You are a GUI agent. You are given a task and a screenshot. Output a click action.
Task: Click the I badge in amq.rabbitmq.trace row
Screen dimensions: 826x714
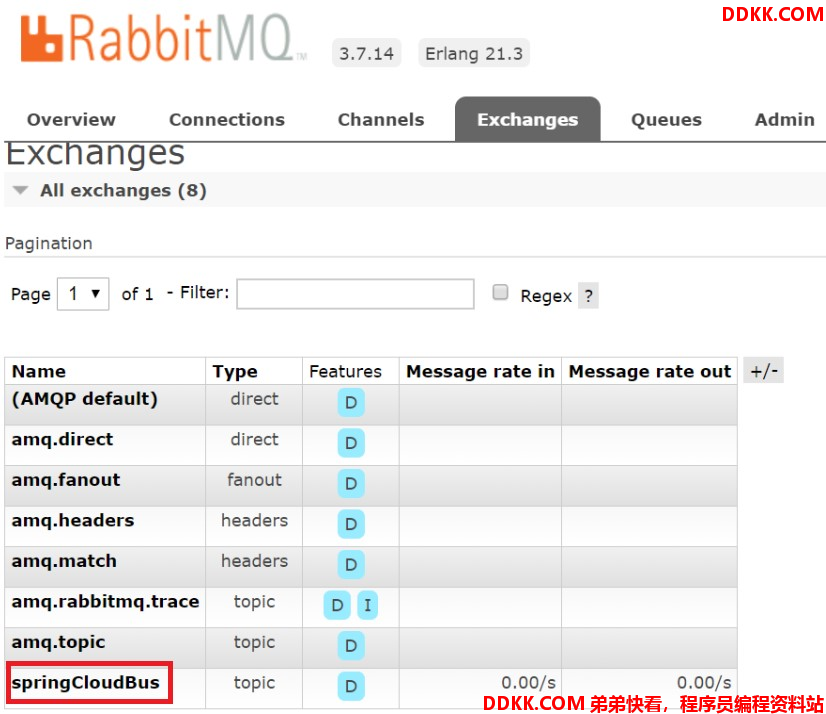(x=368, y=605)
